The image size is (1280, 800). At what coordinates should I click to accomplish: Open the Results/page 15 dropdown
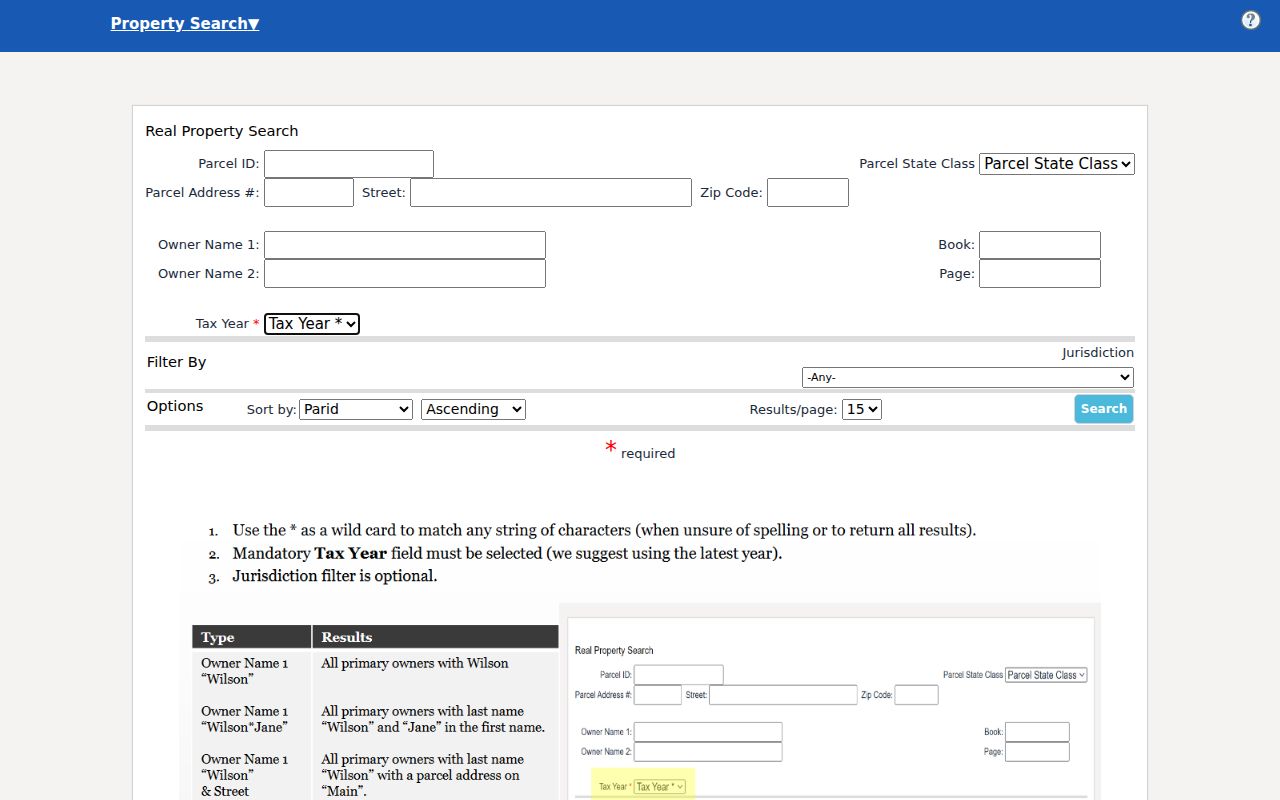point(862,409)
